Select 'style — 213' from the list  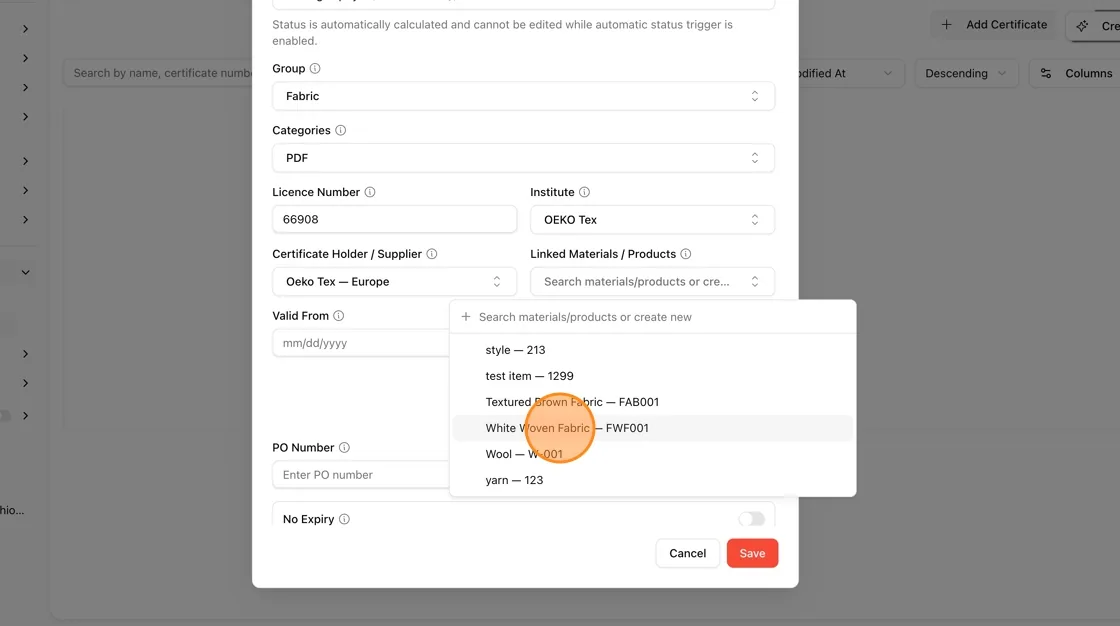point(653,350)
